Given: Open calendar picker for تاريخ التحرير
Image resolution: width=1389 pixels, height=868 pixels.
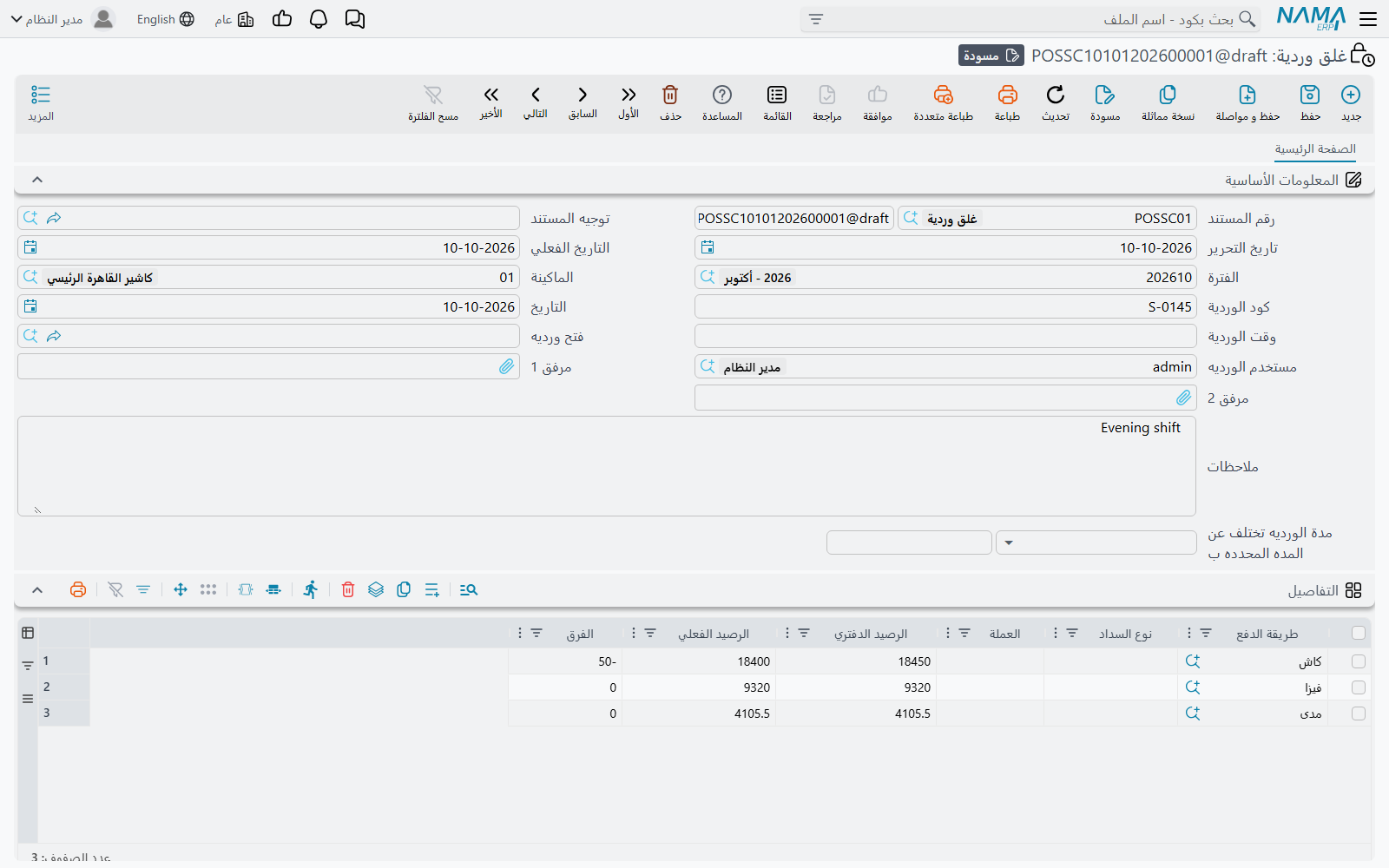Looking at the screenshot, I should (x=708, y=247).
